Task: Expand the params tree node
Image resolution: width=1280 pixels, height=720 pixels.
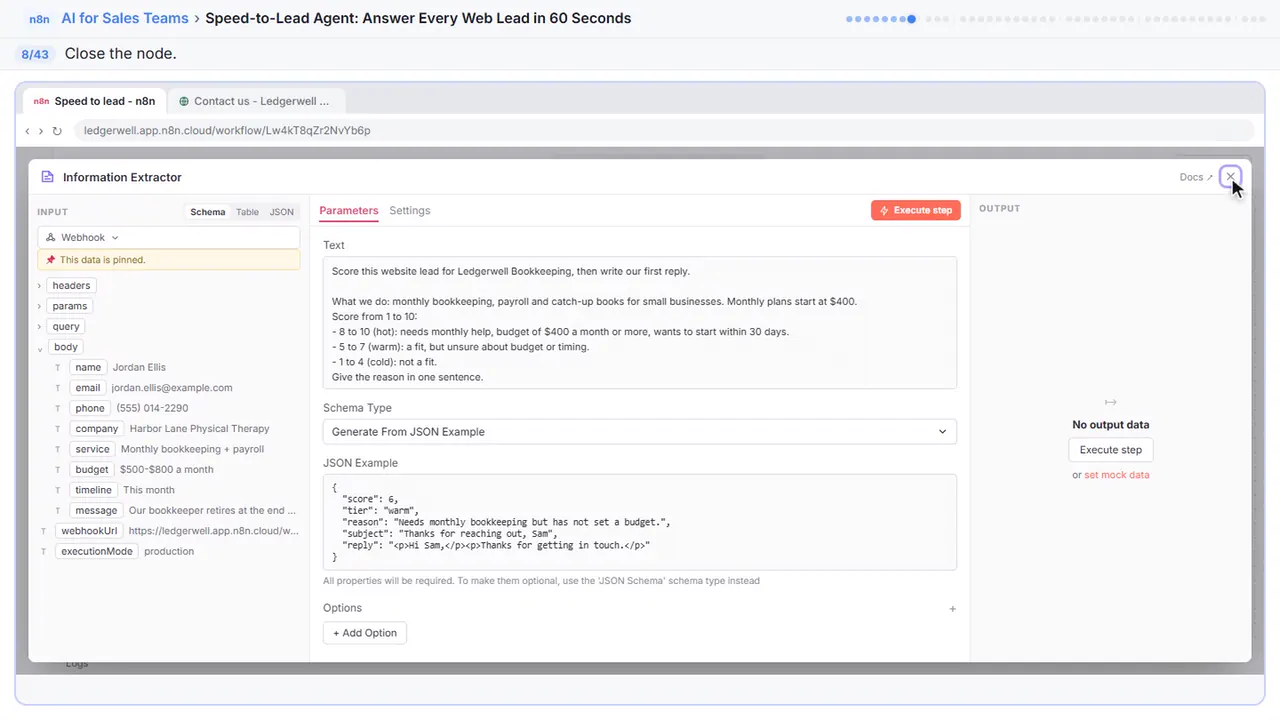Action: [x=40, y=306]
